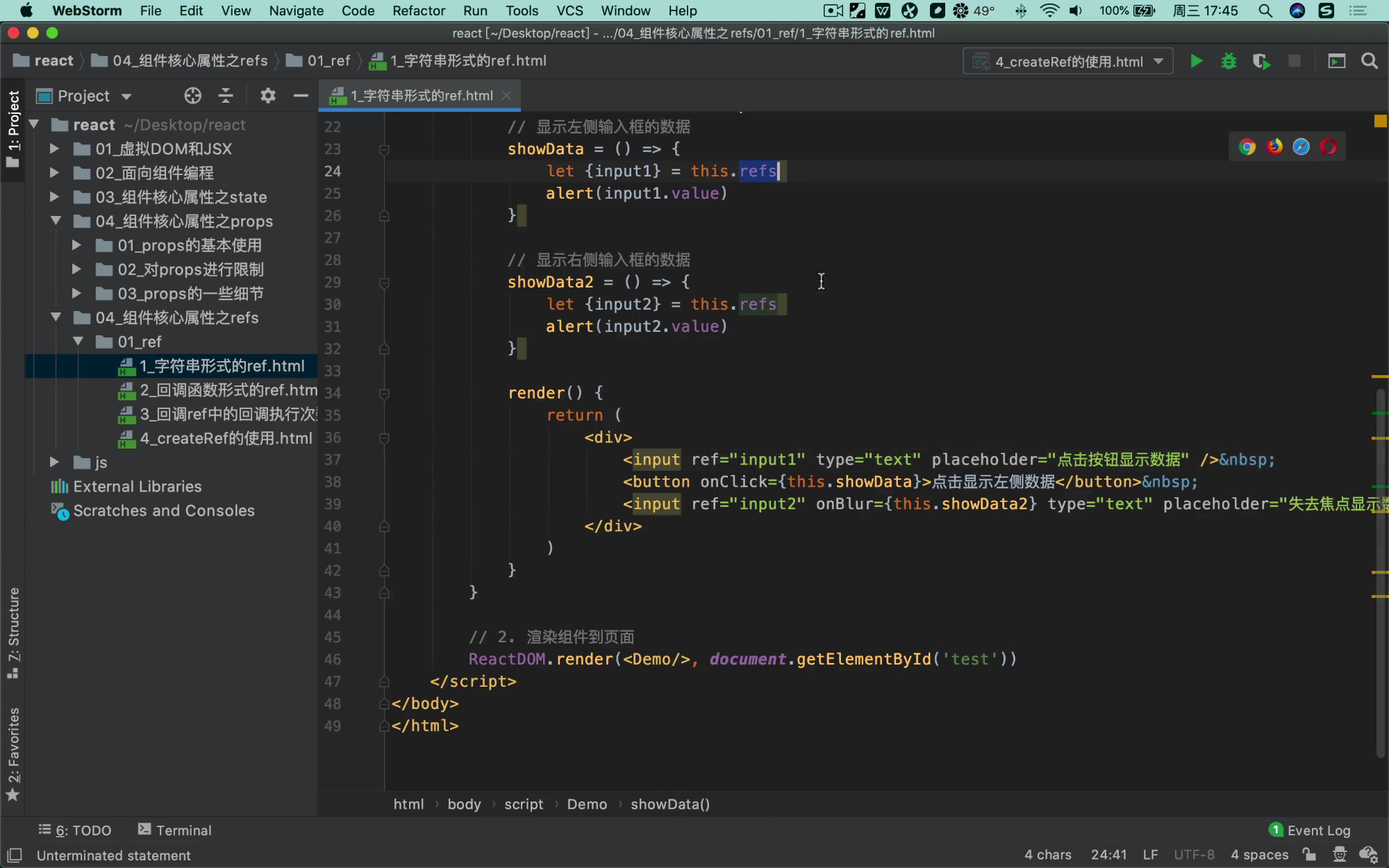The image size is (1389, 868).
Task: Toggle the file read-only lock icon
Action: coord(1309,855)
